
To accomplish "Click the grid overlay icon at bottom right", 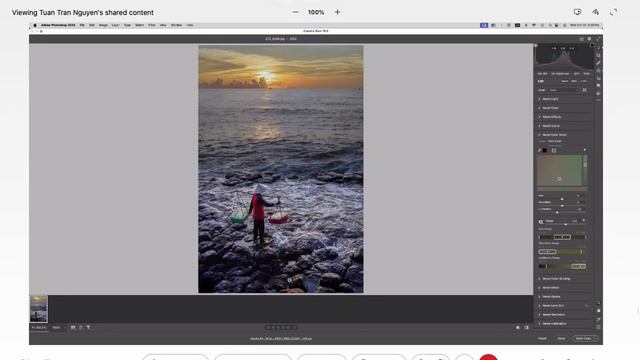I will pos(598,327).
